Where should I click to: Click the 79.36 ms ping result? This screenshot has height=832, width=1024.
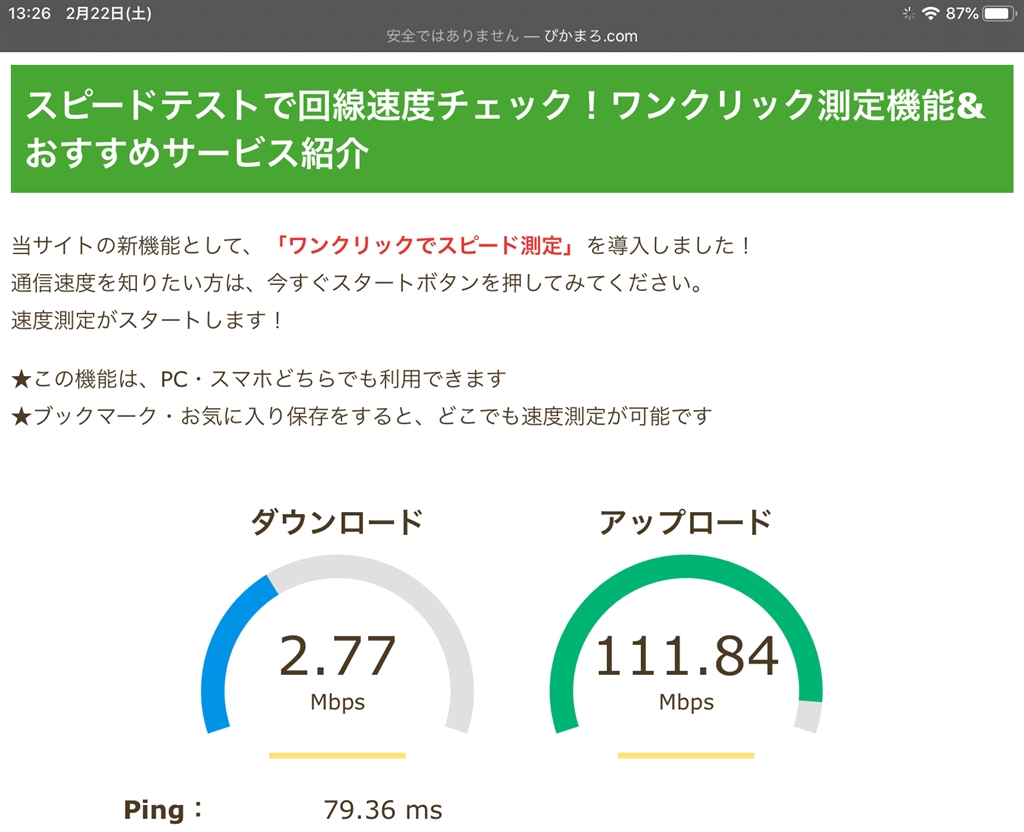pyautogui.click(x=383, y=810)
